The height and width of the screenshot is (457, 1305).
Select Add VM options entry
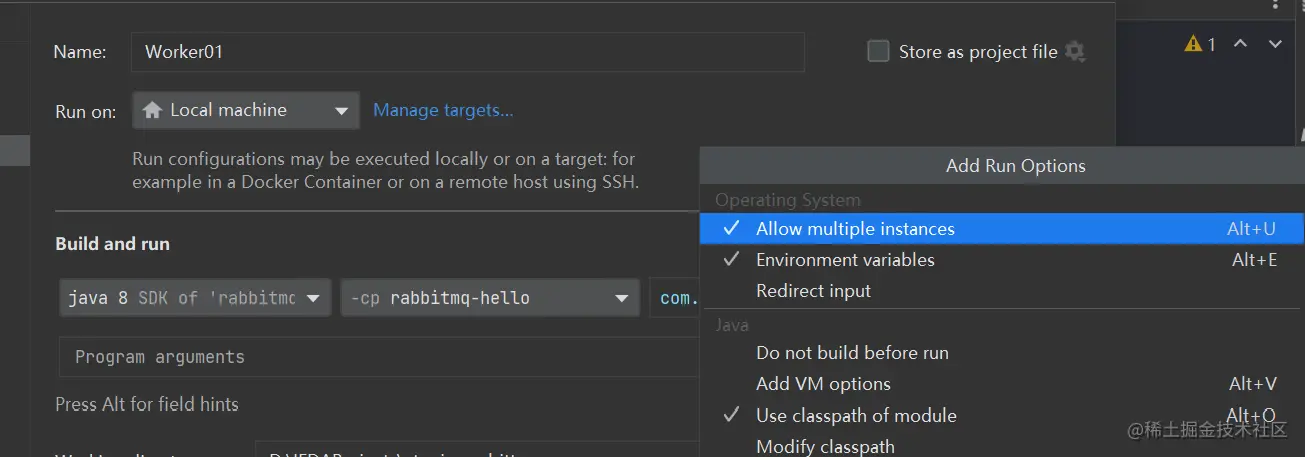[1002, 384]
